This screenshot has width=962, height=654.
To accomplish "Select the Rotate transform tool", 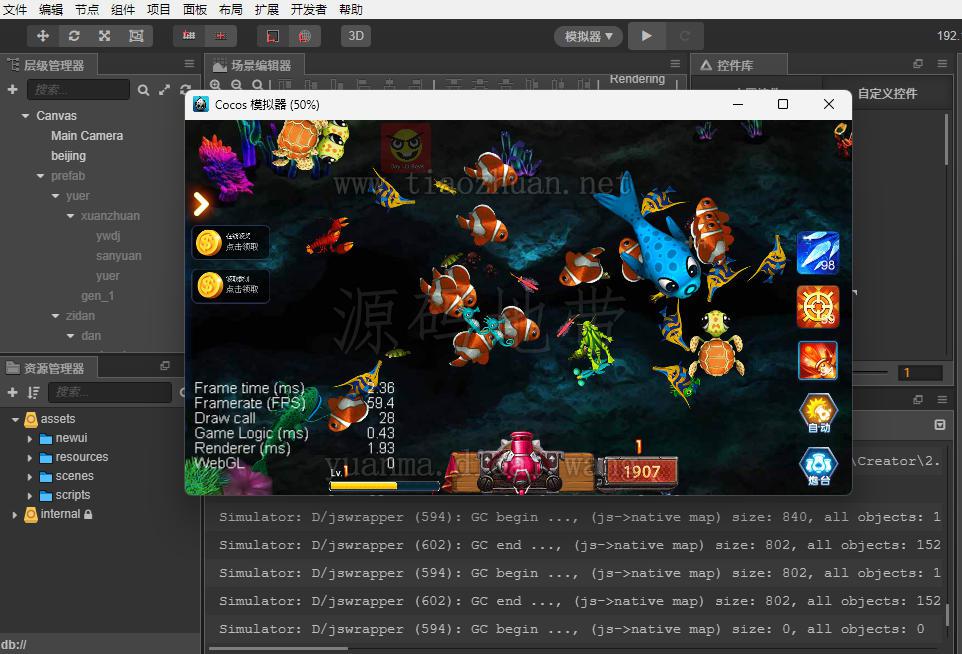I will (74, 36).
